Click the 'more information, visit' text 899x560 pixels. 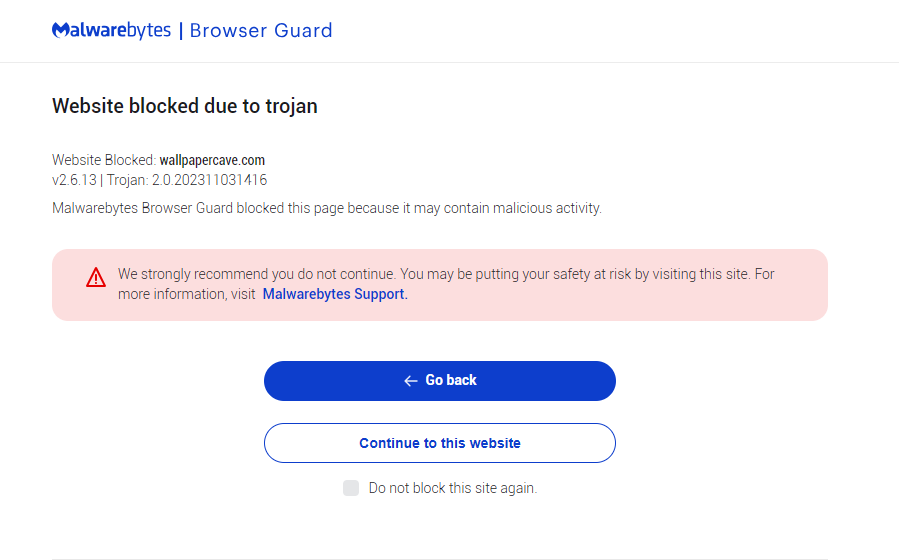(x=186, y=294)
